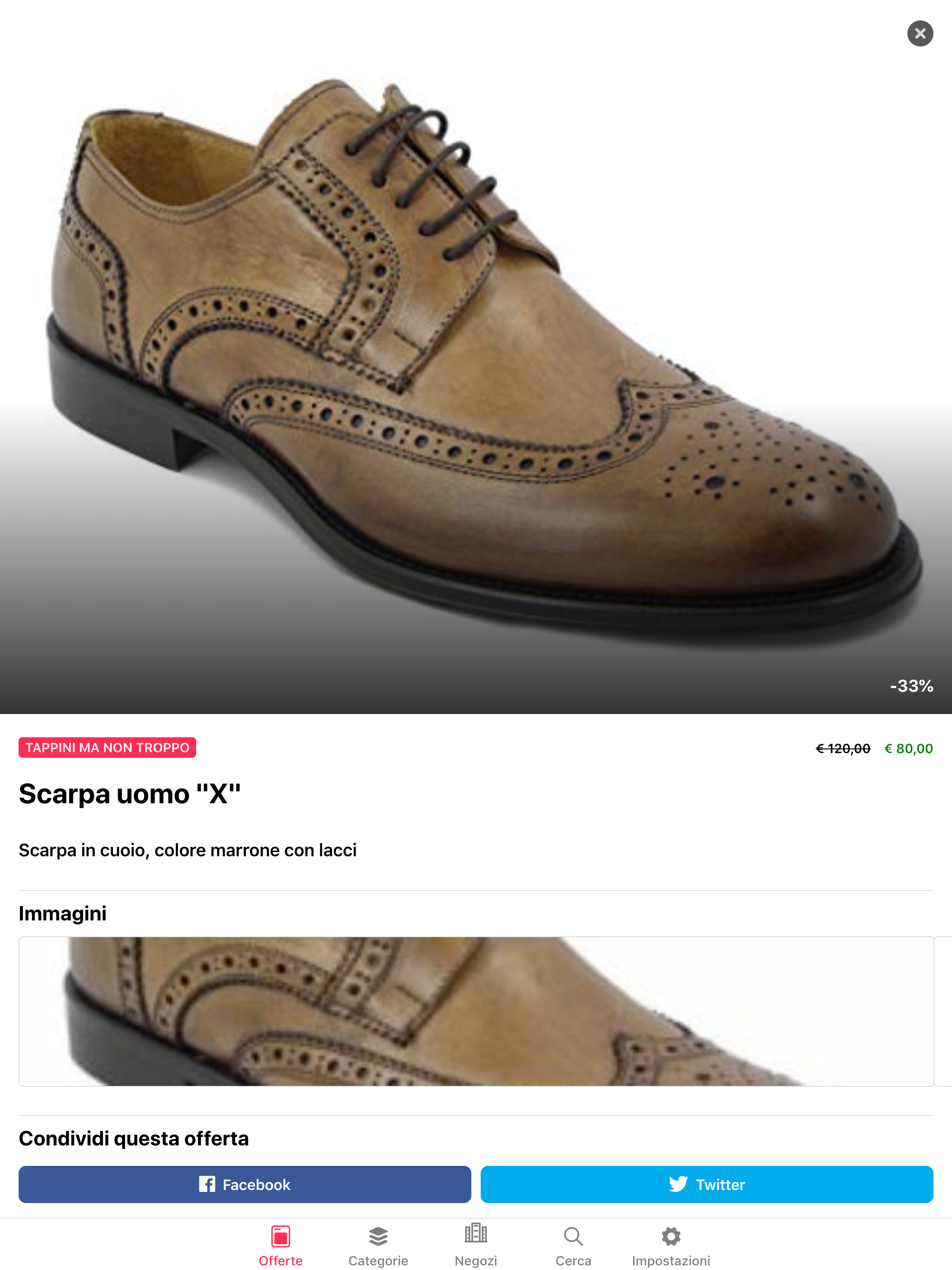Click the Twitter bird icon
The height and width of the screenshot is (1270, 952).
pos(678,1184)
